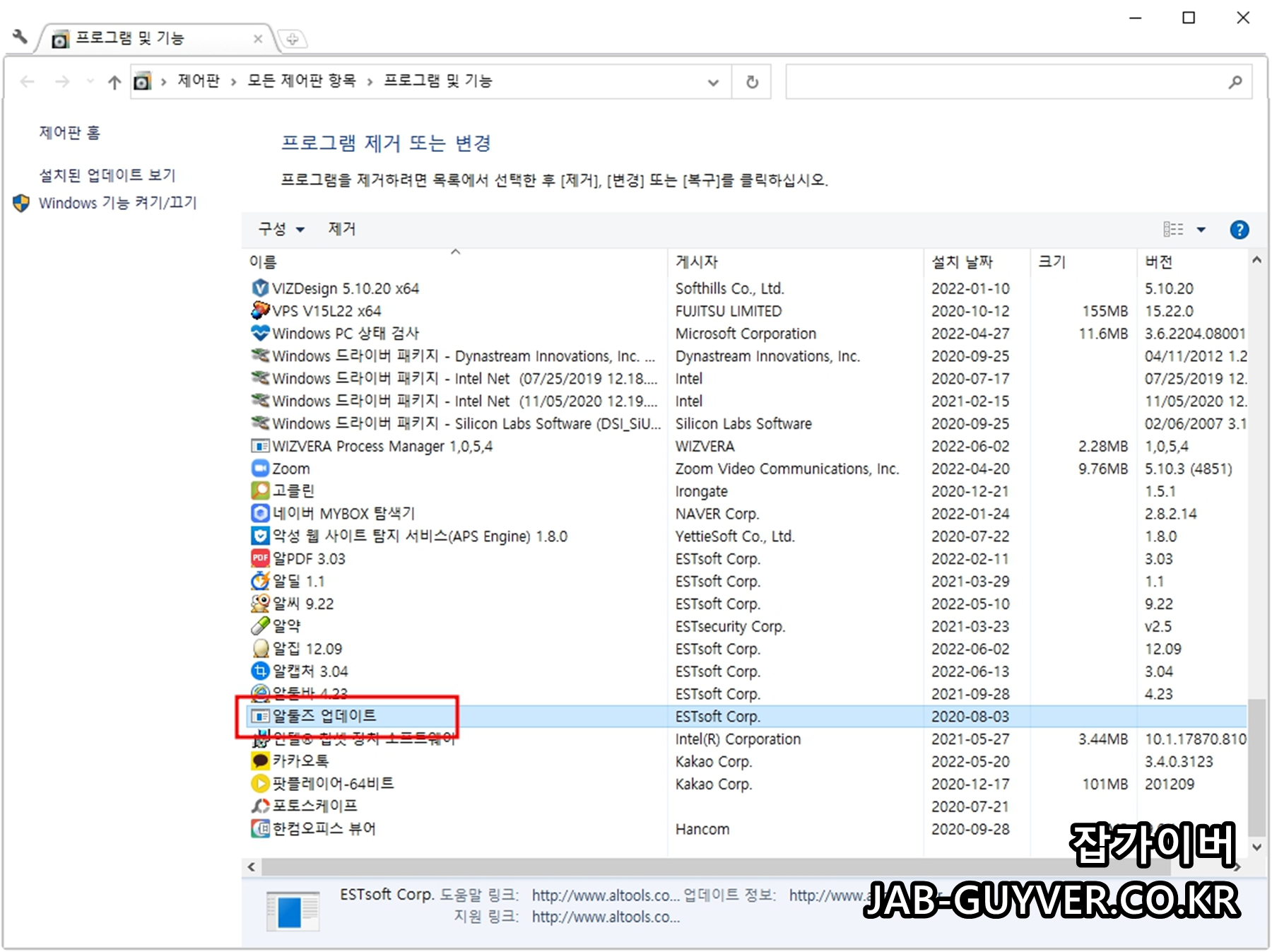1272x952 pixels.
Task: Click the VIZDesign 5.10.20 x64 program icon
Action: [x=260, y=288]
